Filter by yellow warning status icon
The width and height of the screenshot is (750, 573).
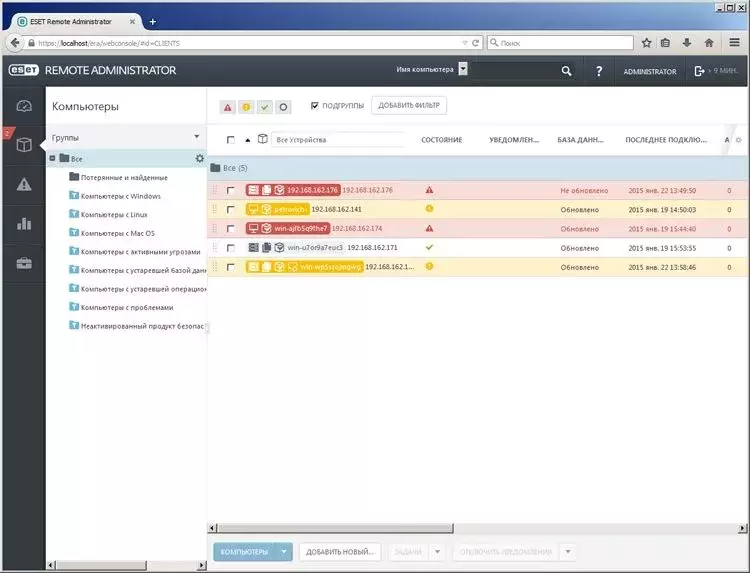click(x=246, y=107)
